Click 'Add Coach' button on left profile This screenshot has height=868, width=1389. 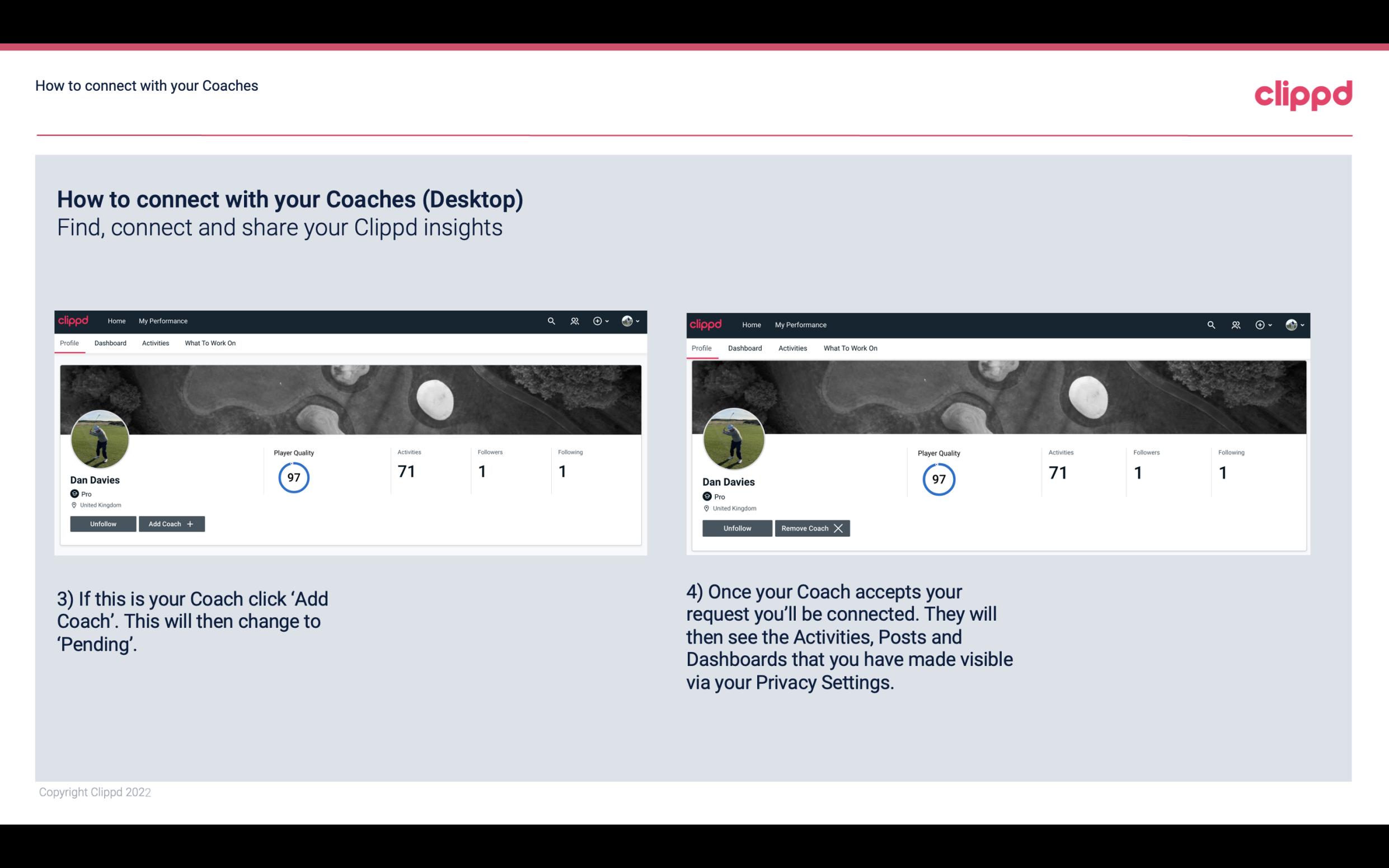(170, 523)
